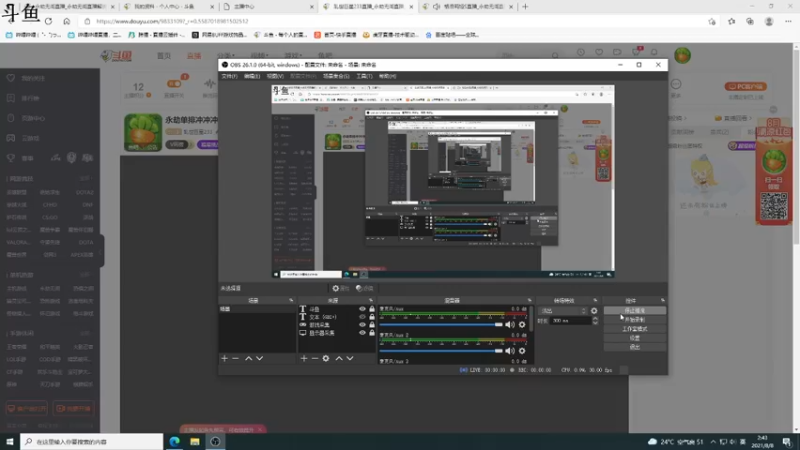Toggle lock on the game capture source
The width and height of the screenshot is (800, 450).
(x=372, y=324)
